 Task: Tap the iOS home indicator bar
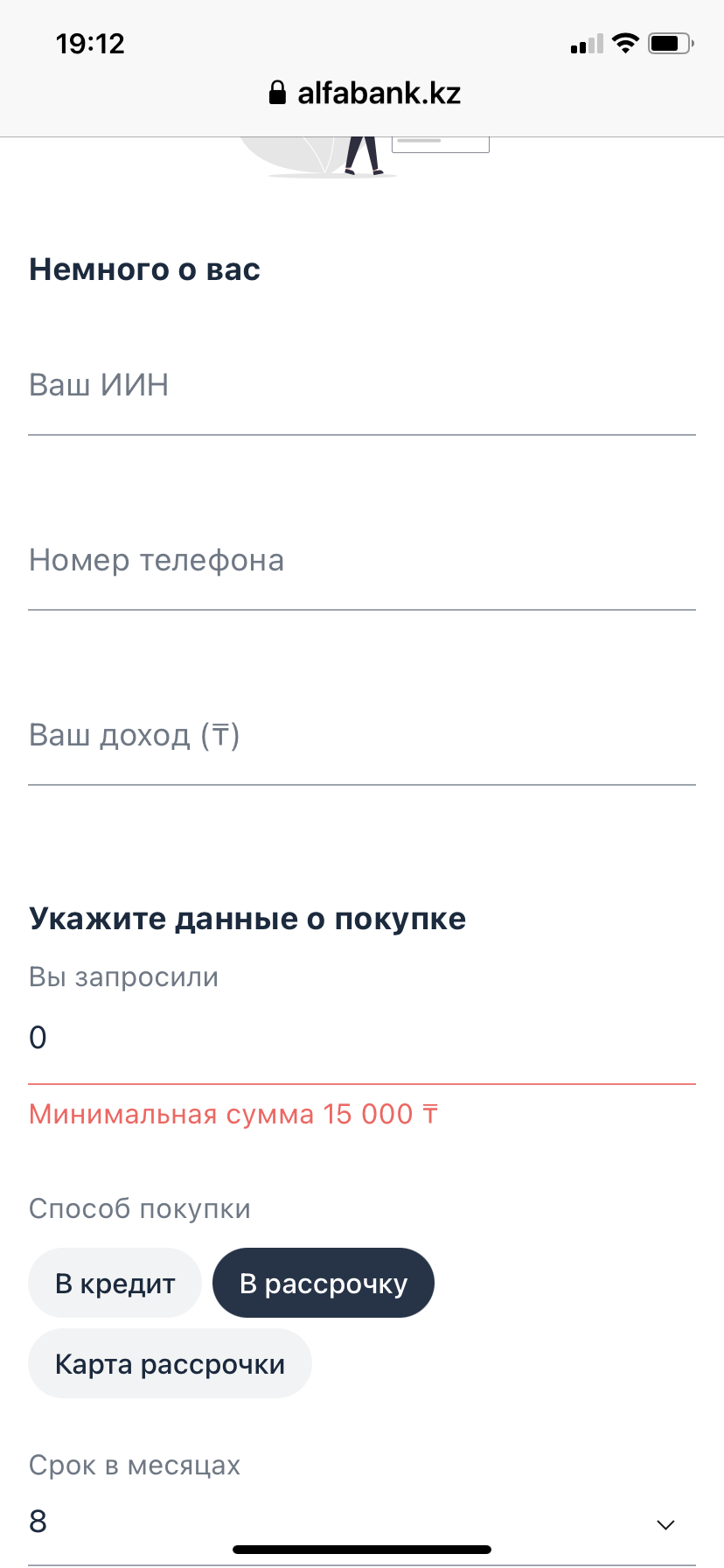click(362, 1550)
